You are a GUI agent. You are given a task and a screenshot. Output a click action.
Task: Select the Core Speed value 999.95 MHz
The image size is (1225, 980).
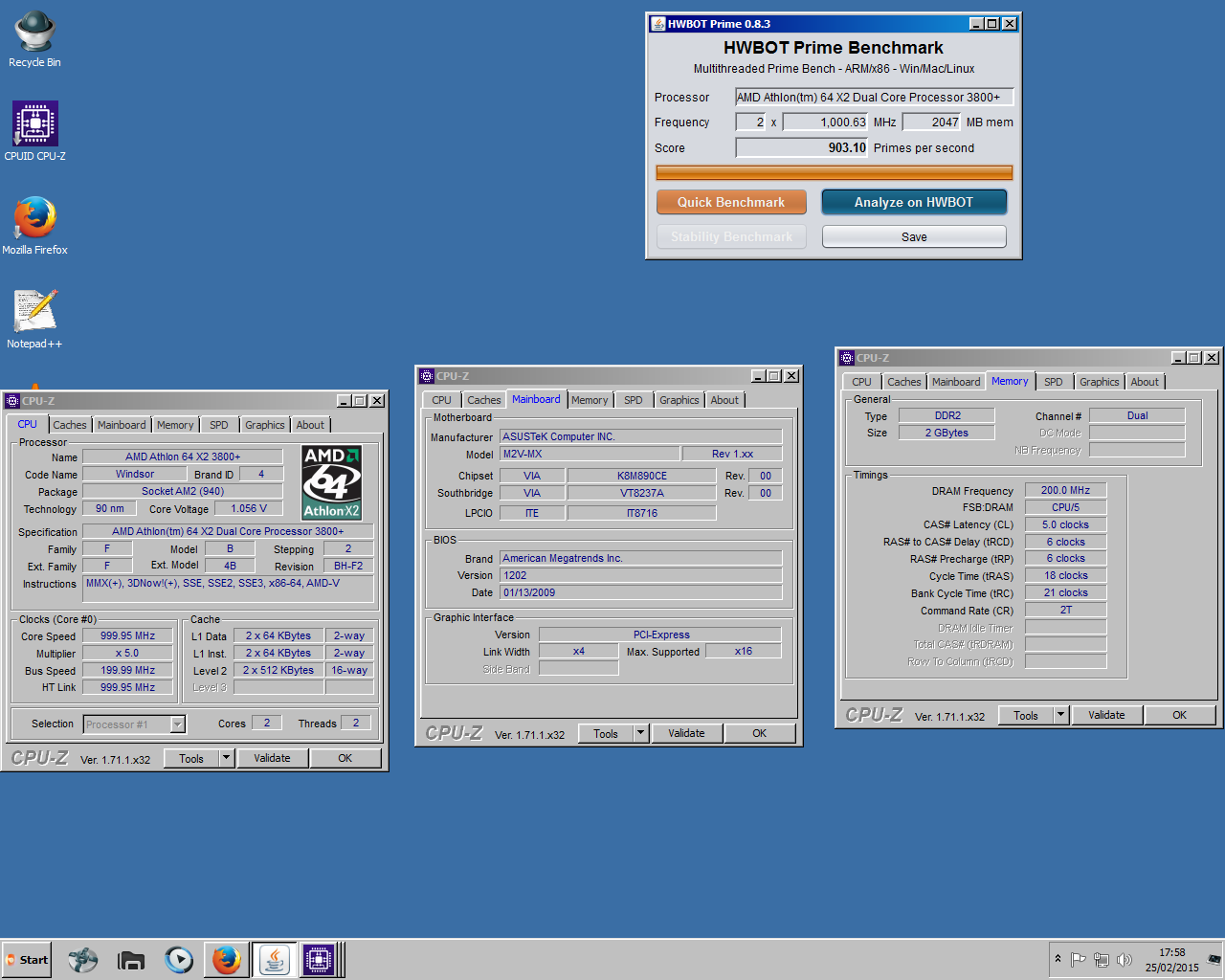click(127, 635)
